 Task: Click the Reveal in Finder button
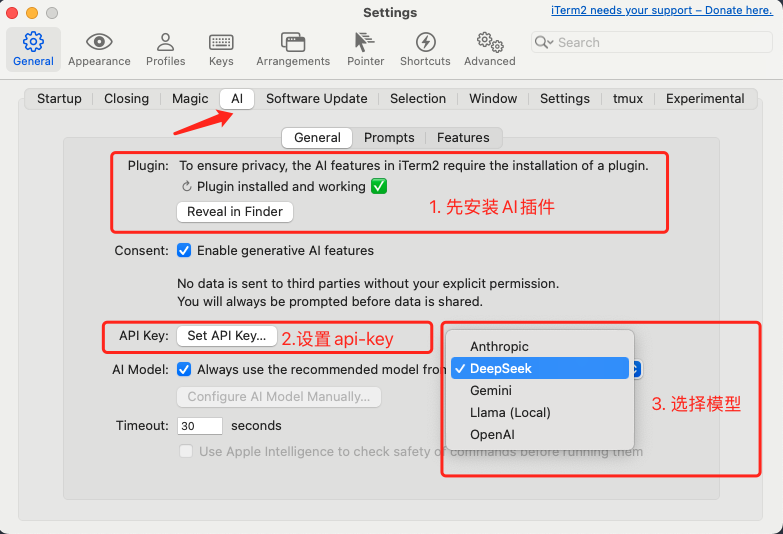pyautogui.click(x=235, y=212)
